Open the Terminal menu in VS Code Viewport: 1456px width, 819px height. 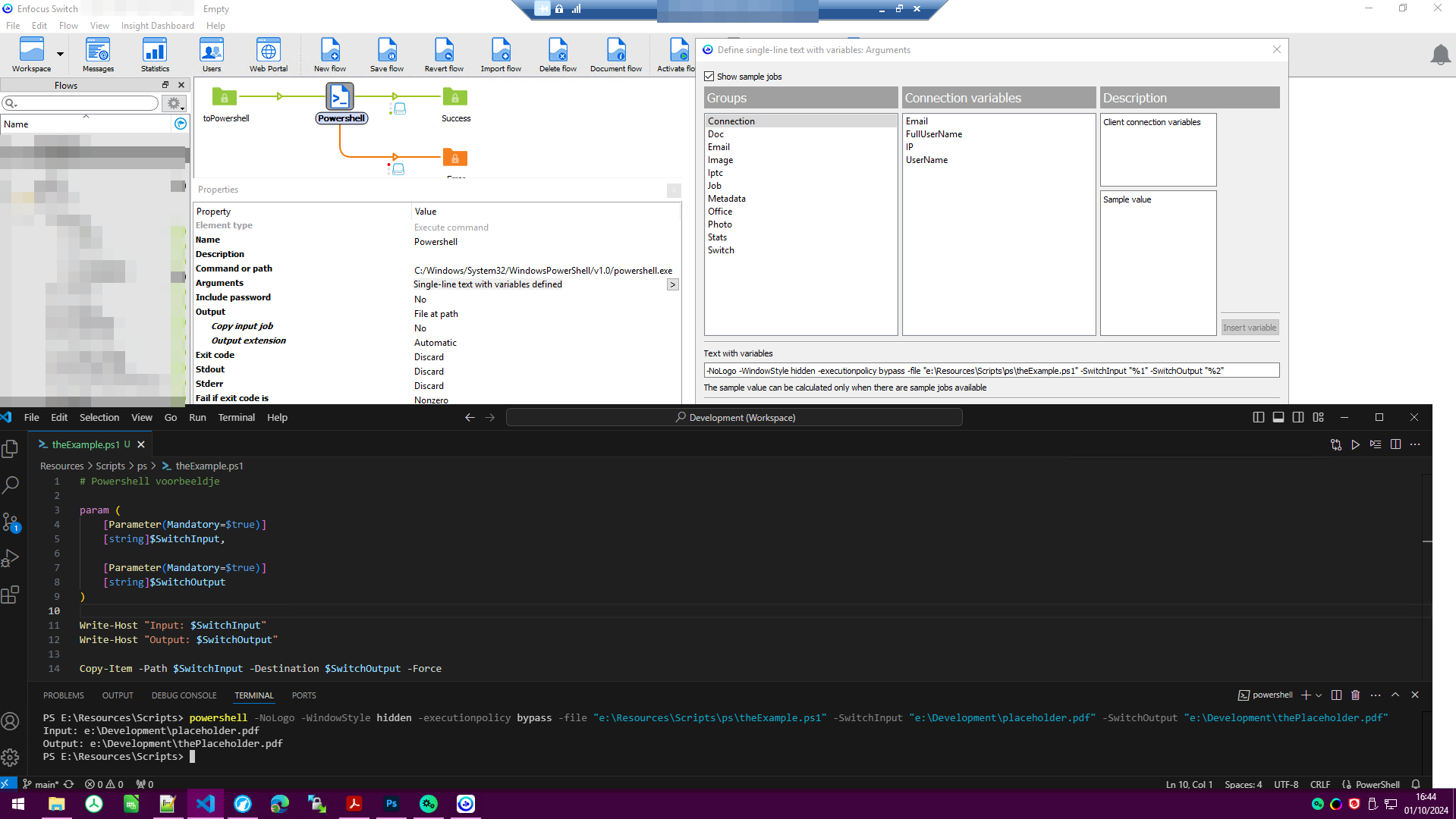coord(236,418)
